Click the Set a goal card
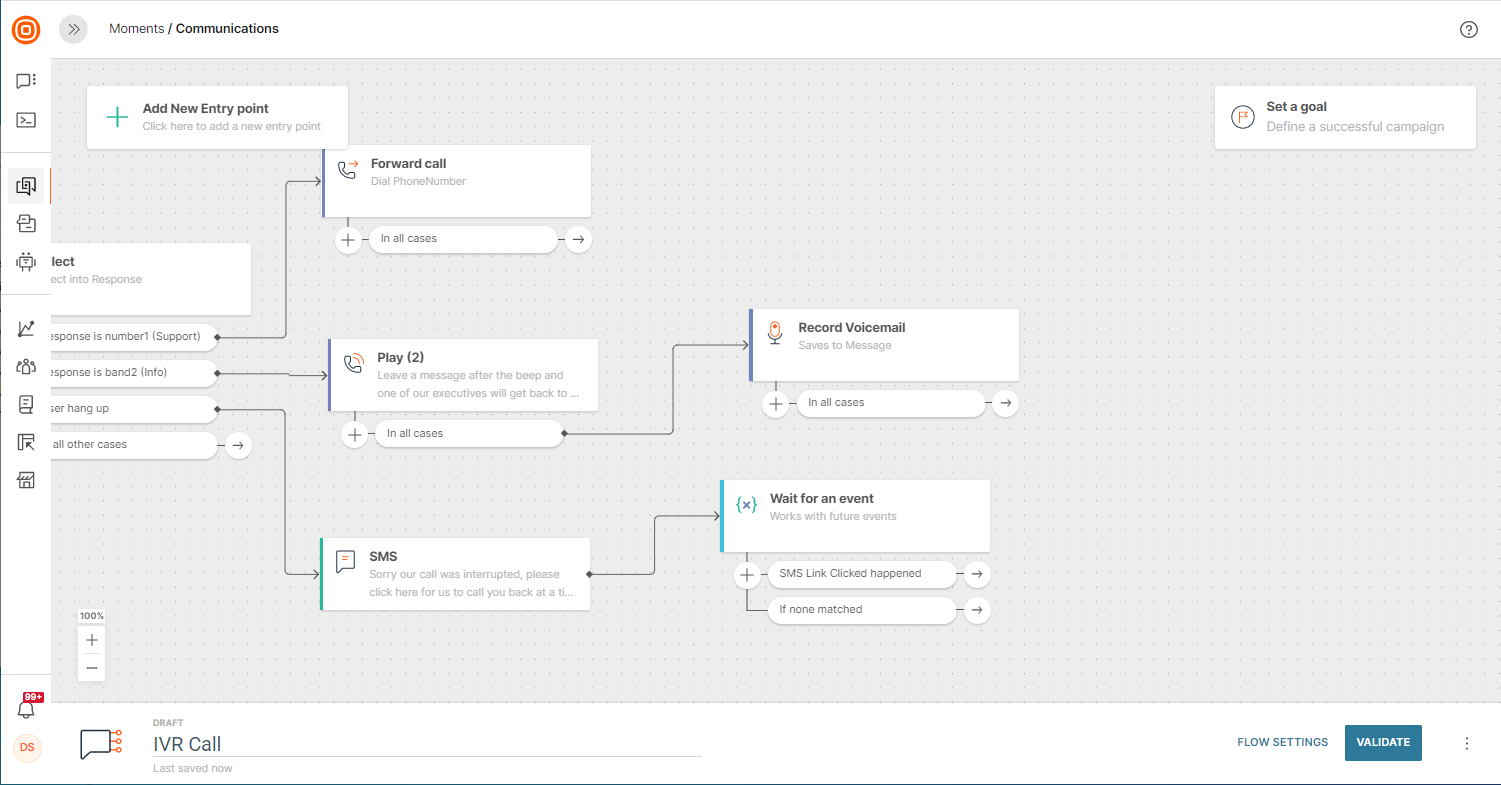The width and height of the screenshot is (1501, 785). pyautogui.click(x=1344, y=117)
